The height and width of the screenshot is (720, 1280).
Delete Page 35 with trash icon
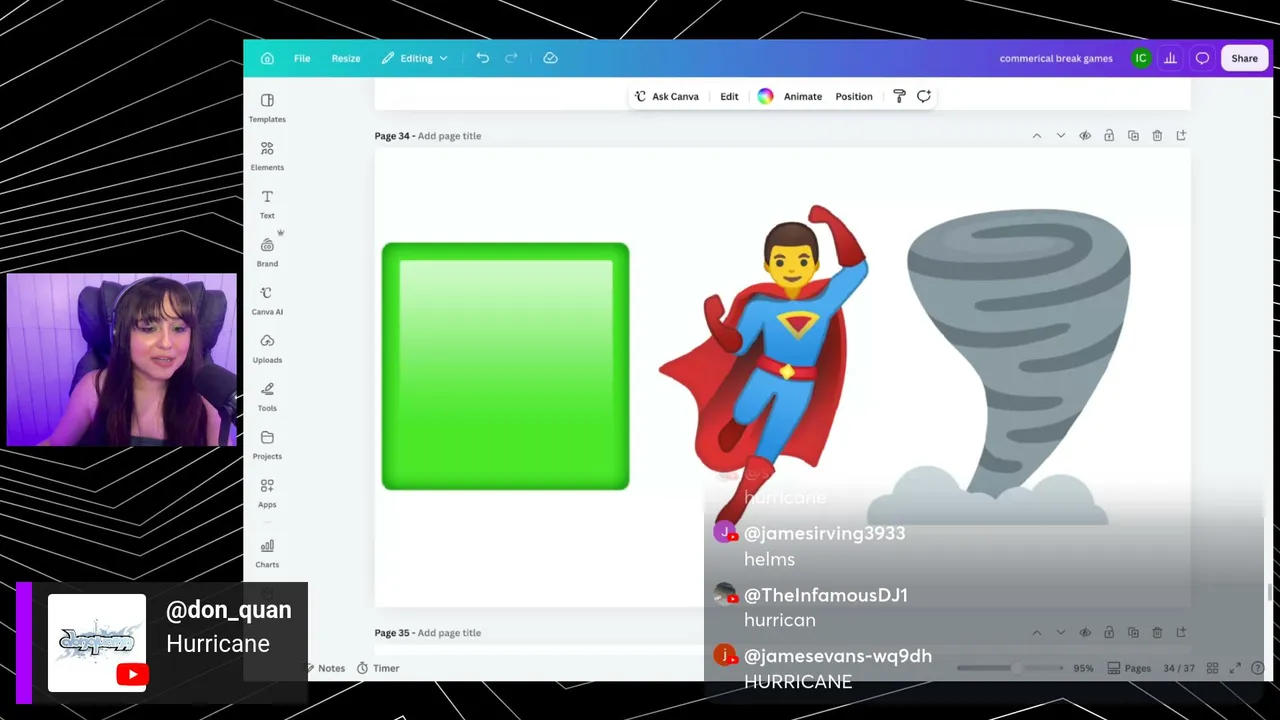(1157, 633)
